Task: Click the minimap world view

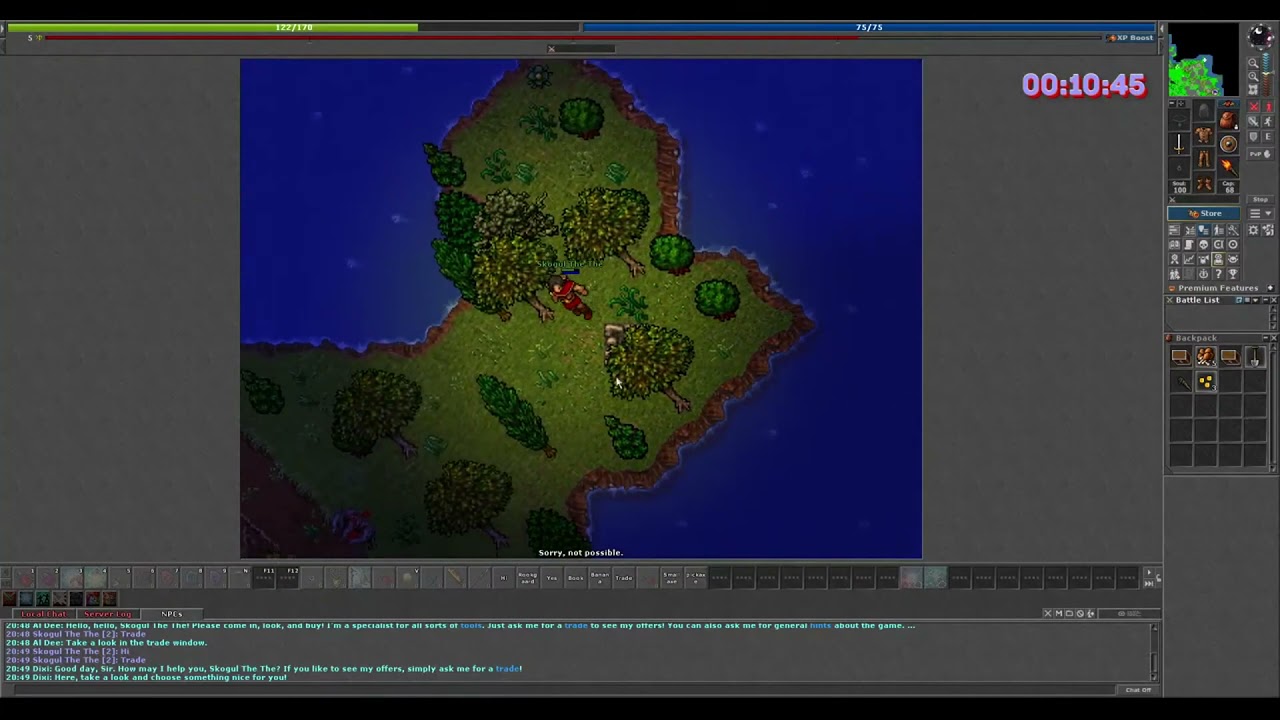Action: coord(1204,60)
